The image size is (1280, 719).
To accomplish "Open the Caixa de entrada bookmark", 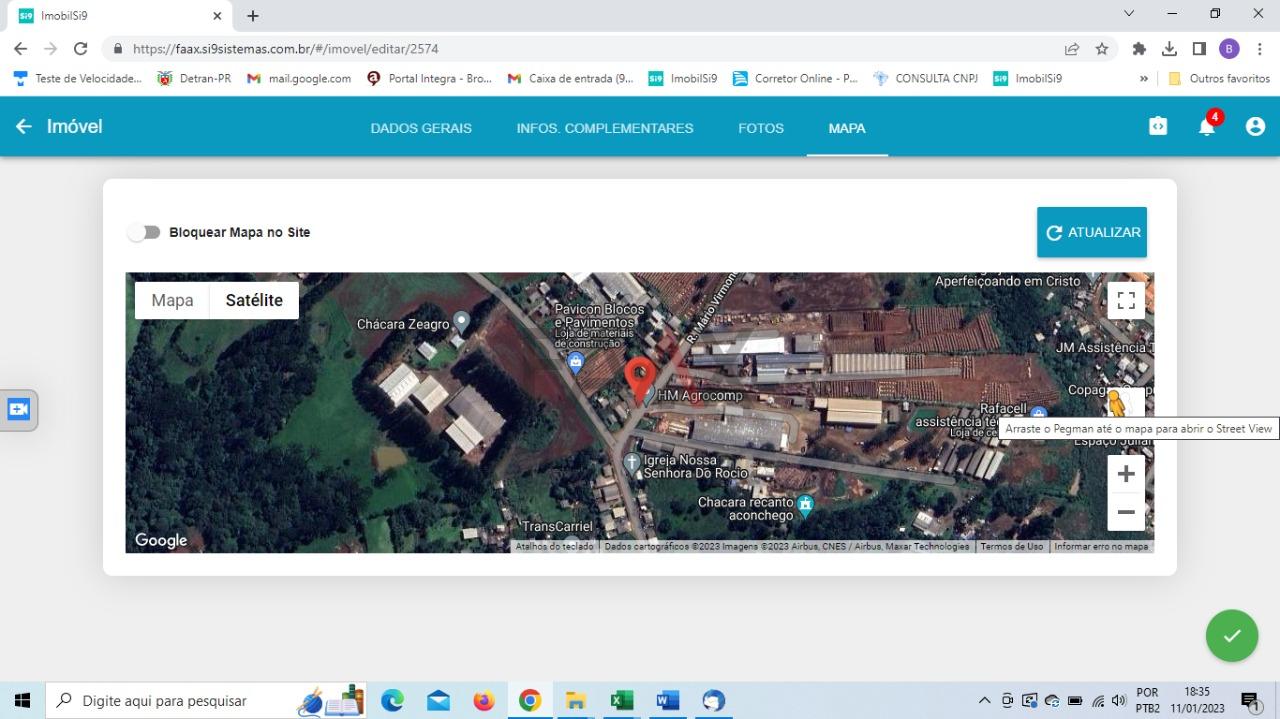I will click(570, 78).
